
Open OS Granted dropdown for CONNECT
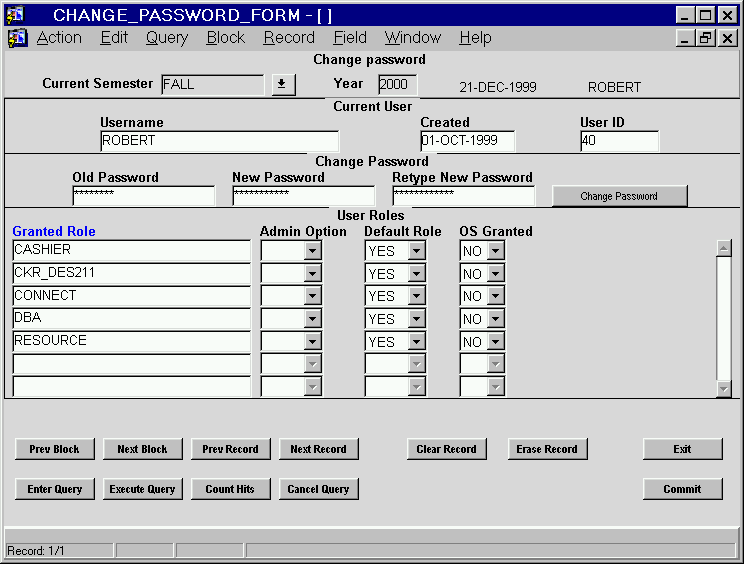pyautogui.click(x=496, y=296)
